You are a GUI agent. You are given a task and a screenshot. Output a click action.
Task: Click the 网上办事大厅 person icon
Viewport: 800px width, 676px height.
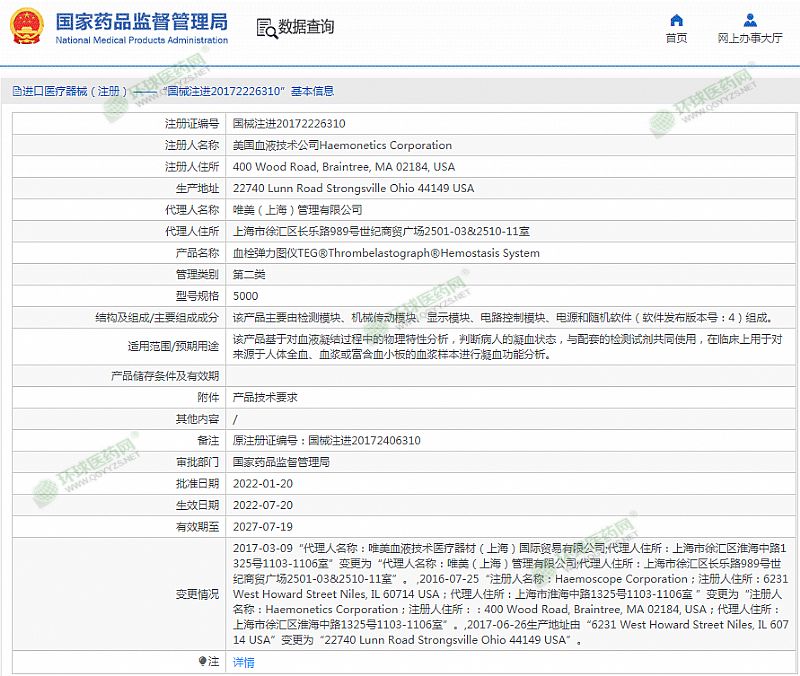[749, 20]
